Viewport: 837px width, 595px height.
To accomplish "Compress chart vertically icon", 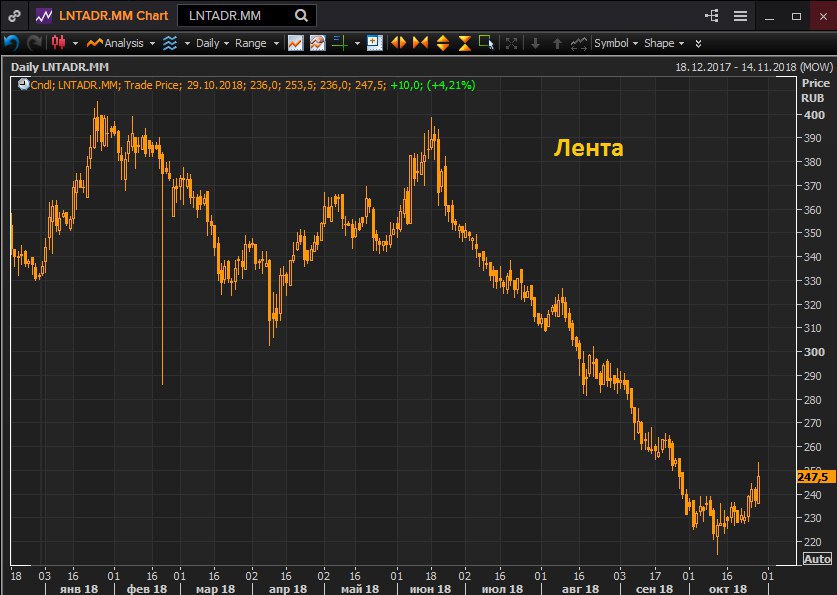I will pyautogui.click(x=464, y=43).
